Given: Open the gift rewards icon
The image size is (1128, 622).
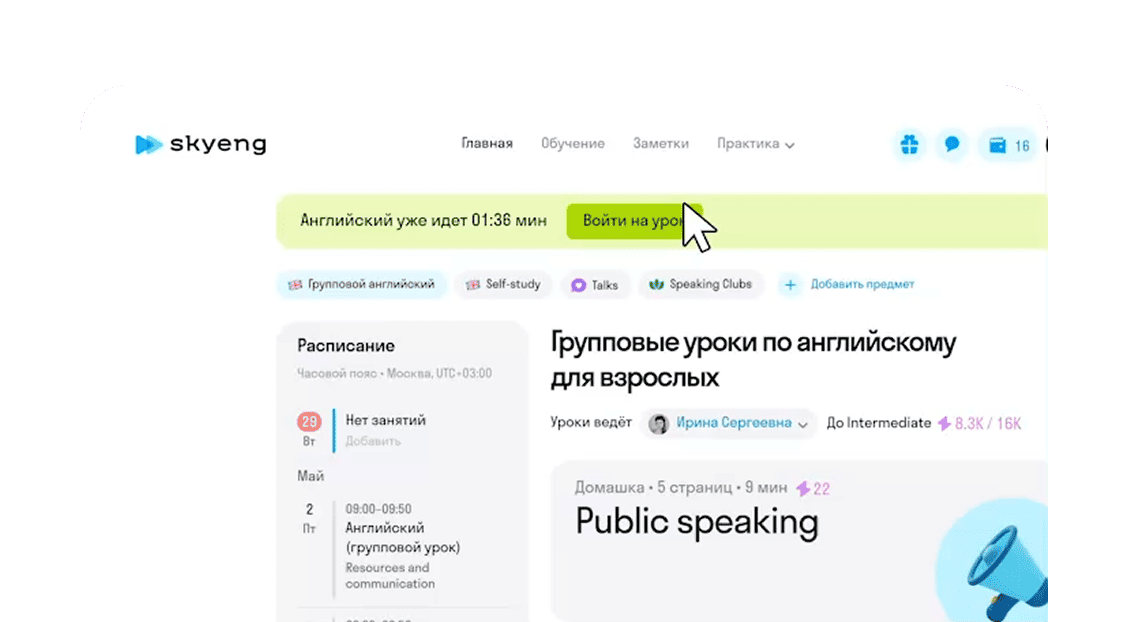Looking at the screenshot, I should point(909,145).
